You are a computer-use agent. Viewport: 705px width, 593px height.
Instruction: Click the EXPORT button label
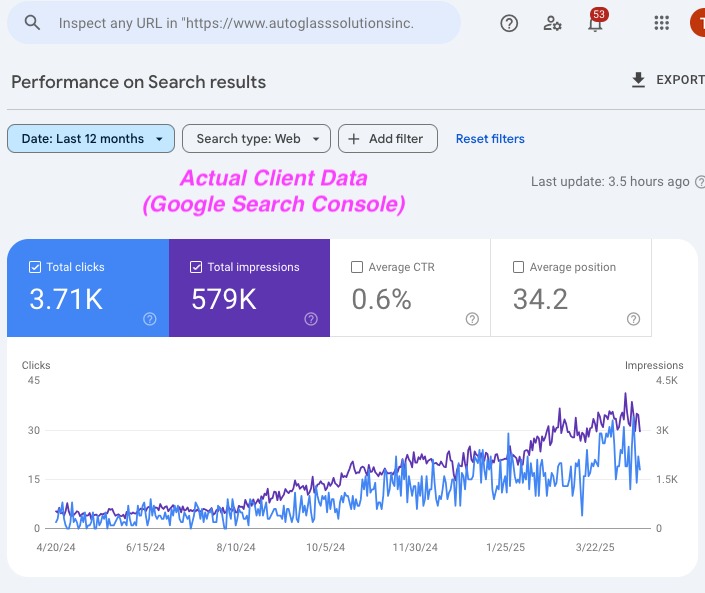[680, 80]
